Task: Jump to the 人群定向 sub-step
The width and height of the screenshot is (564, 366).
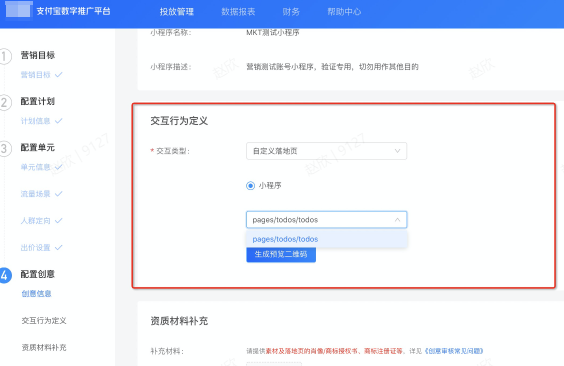Action: click(x=36, y=220)
